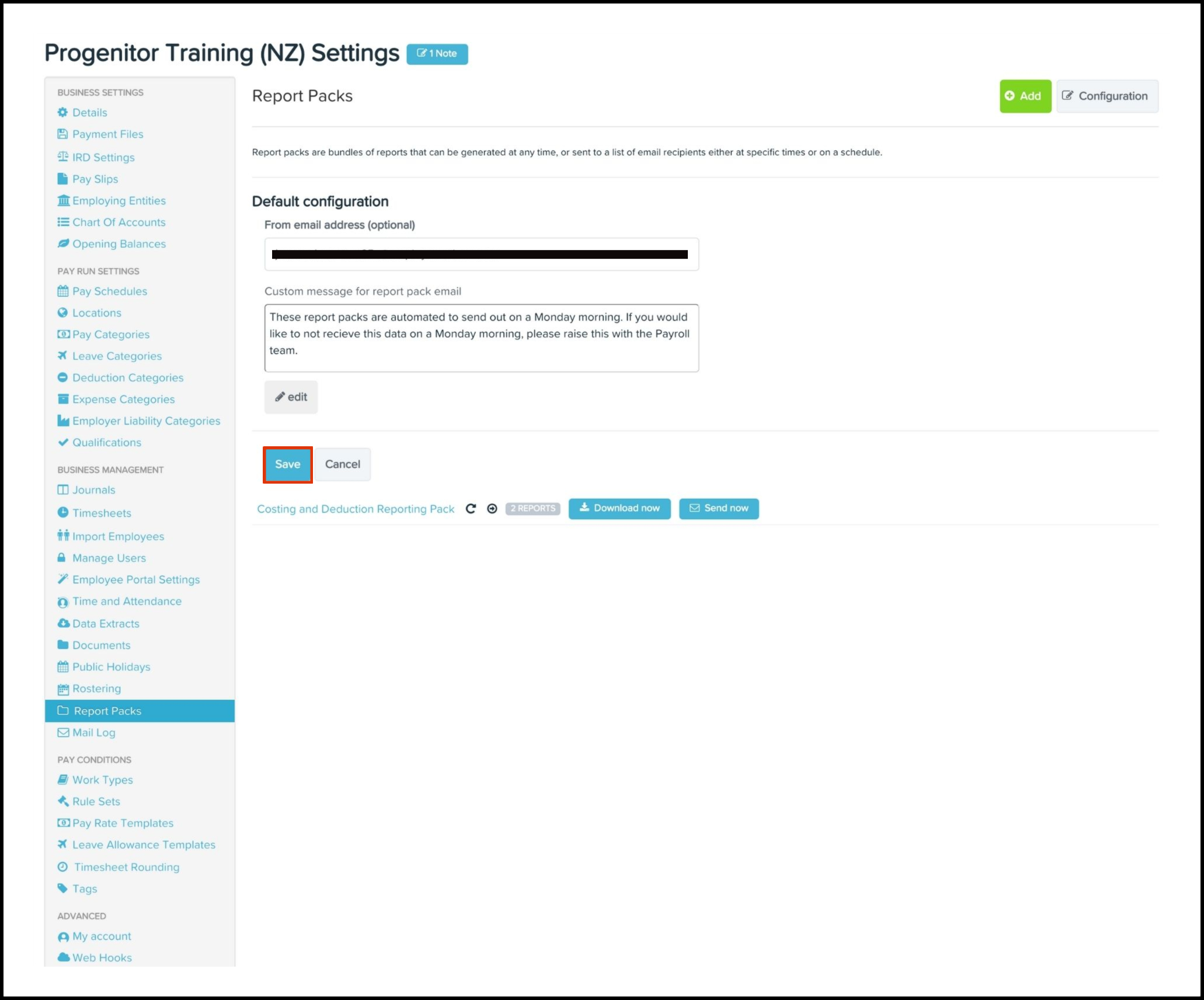Open Report Packs sidebar item

pyautogui.click(x=107, y=711)
